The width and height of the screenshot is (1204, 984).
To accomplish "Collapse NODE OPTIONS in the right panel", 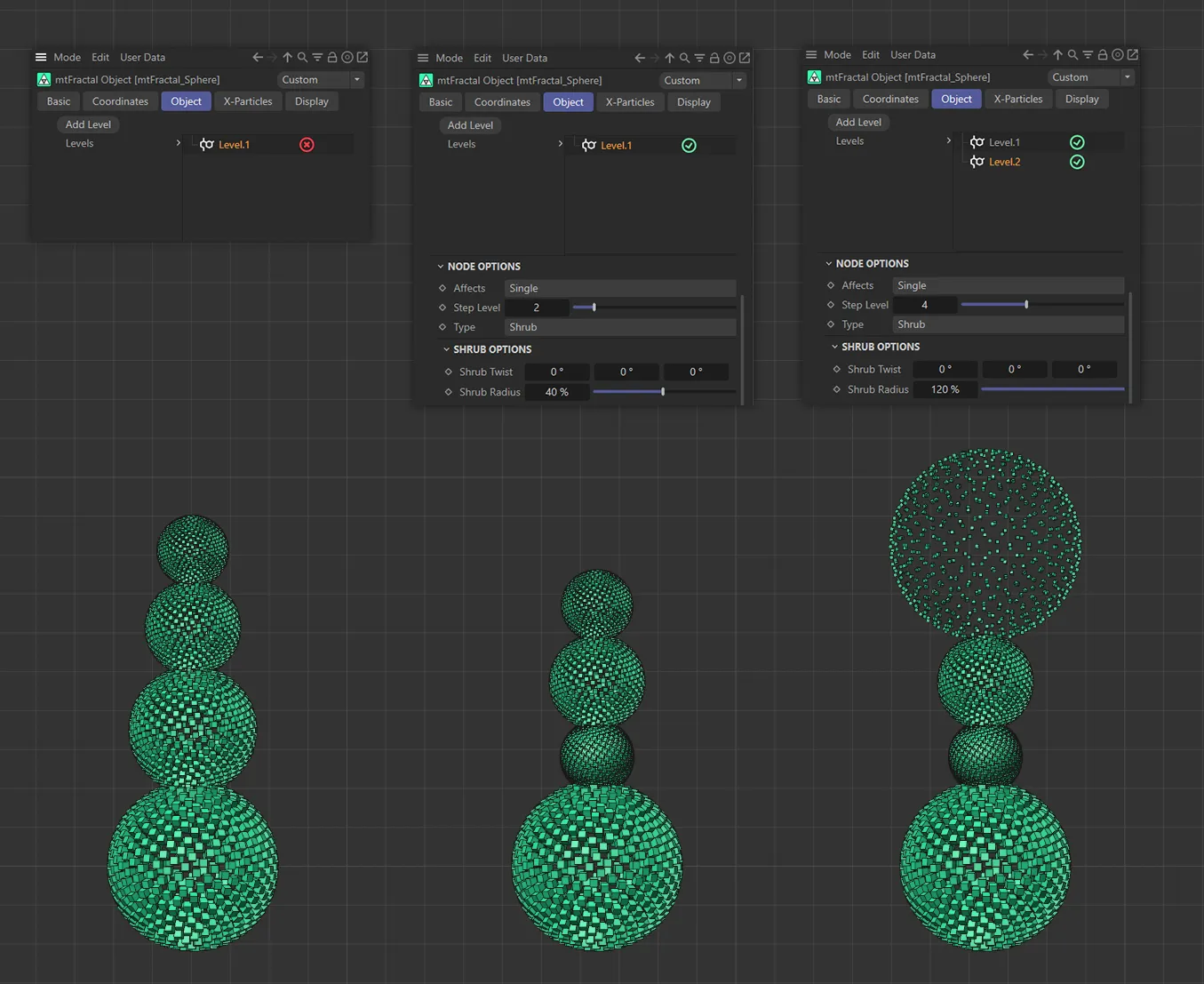I will click(829, 264).
